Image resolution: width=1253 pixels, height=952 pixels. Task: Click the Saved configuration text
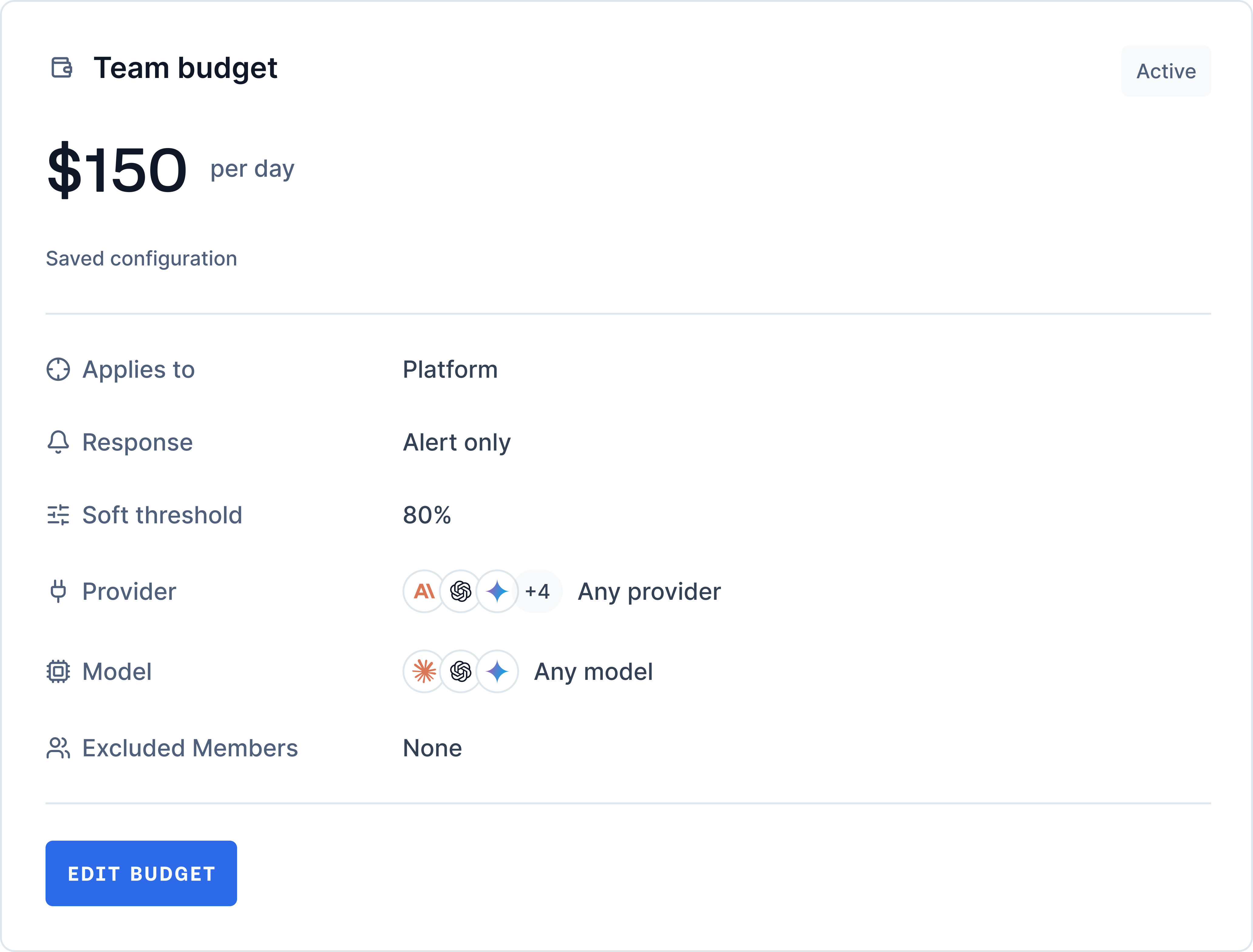(142, 258)
